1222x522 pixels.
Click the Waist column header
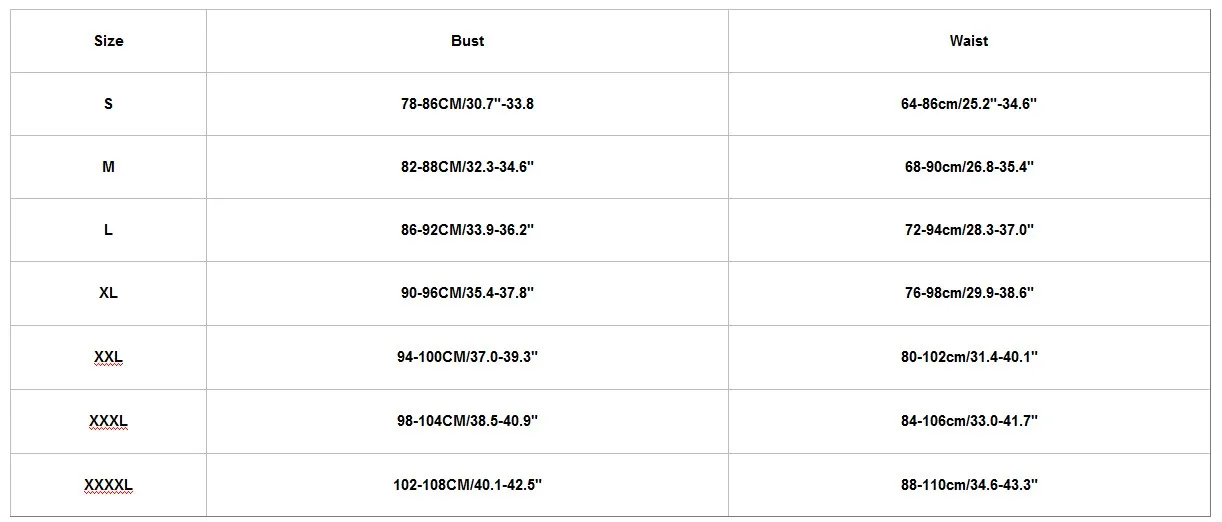[968, 41]
